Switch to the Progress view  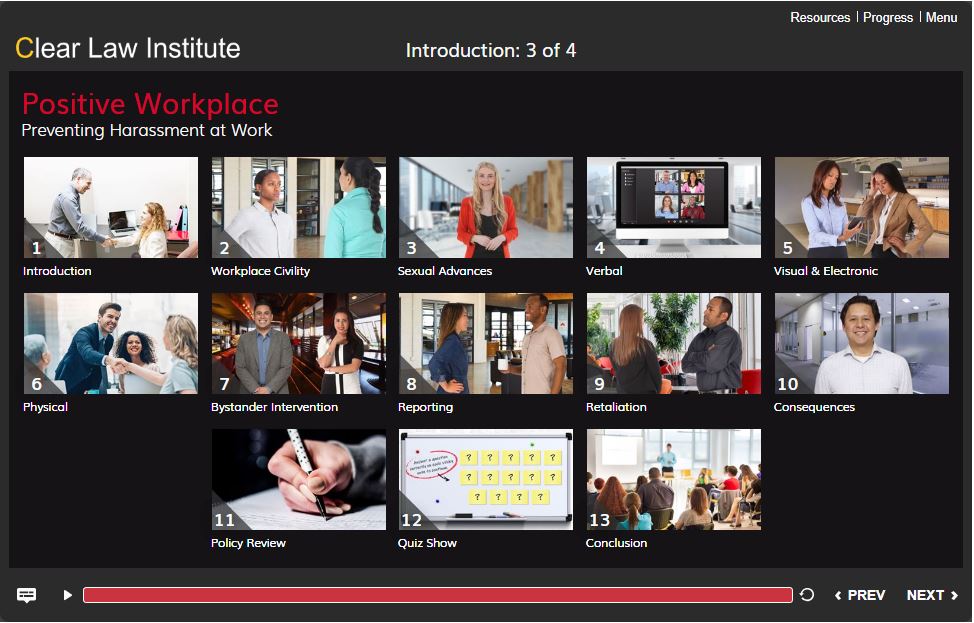[887, 17]
